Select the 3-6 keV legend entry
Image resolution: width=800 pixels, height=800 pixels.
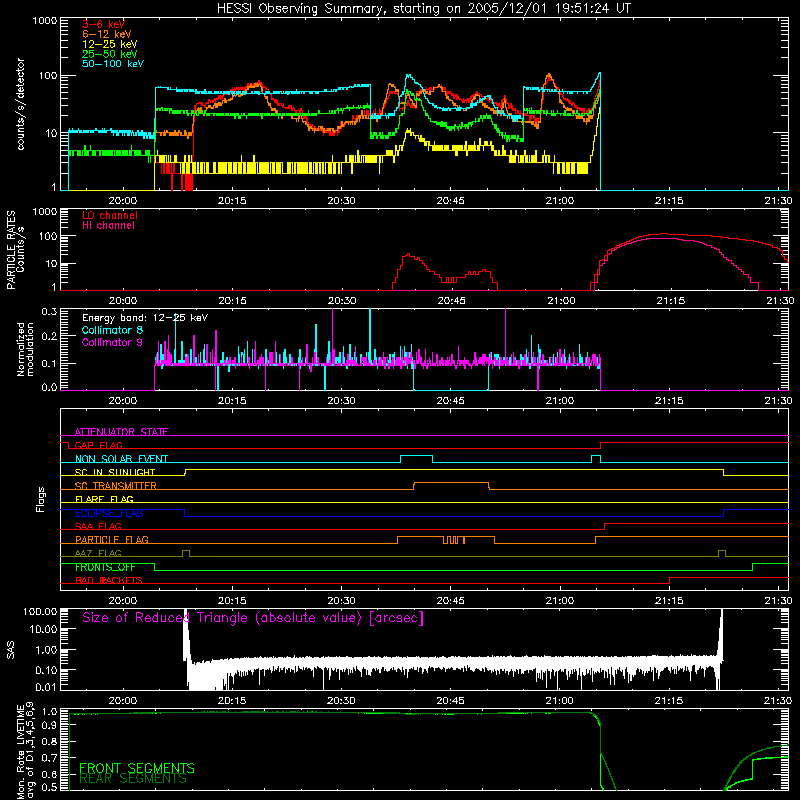click(x=103, y=24)
